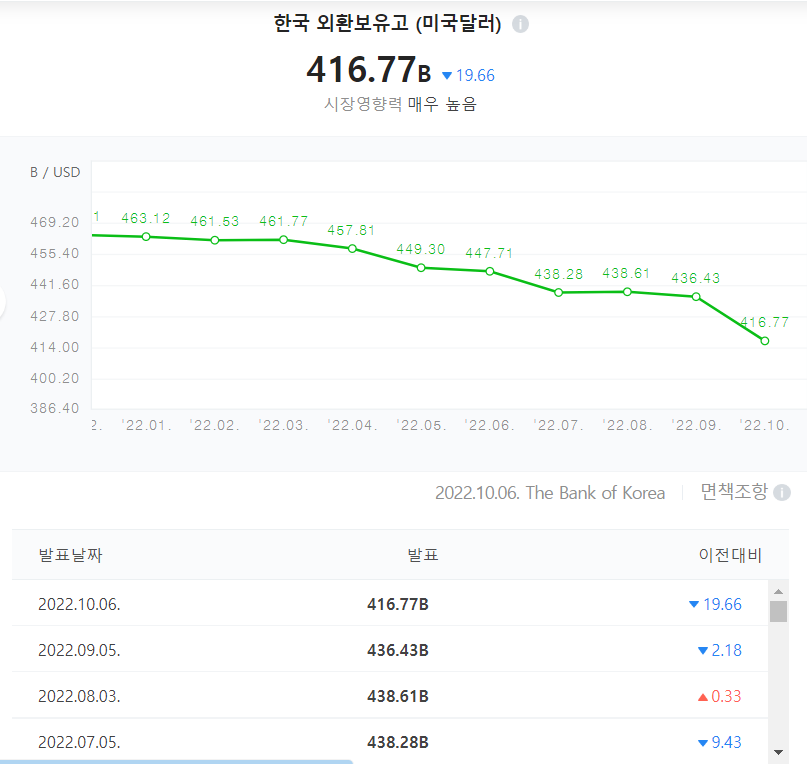Select the '22.06 chart data point
807x764 pixels.
coord(489,271)
